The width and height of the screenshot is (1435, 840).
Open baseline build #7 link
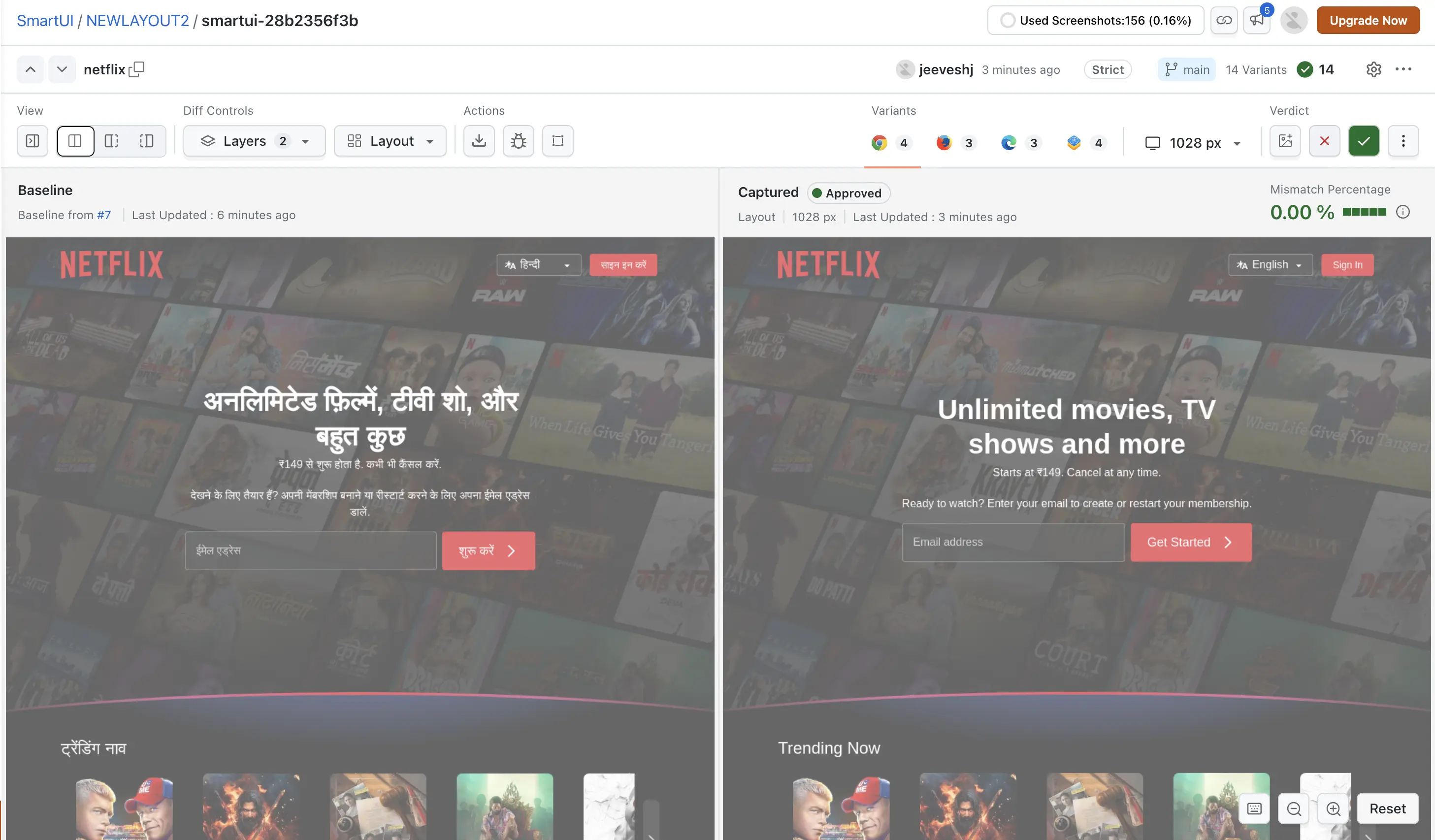[x=103, y=215]
